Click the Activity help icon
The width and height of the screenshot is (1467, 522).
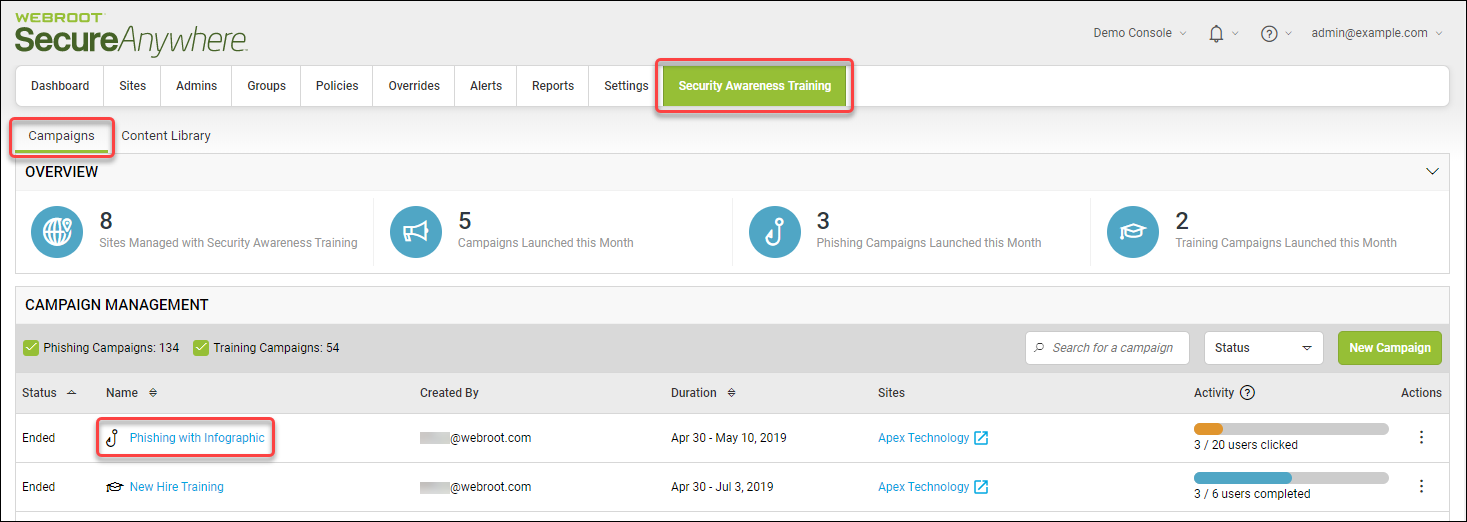coord(1247,393)
